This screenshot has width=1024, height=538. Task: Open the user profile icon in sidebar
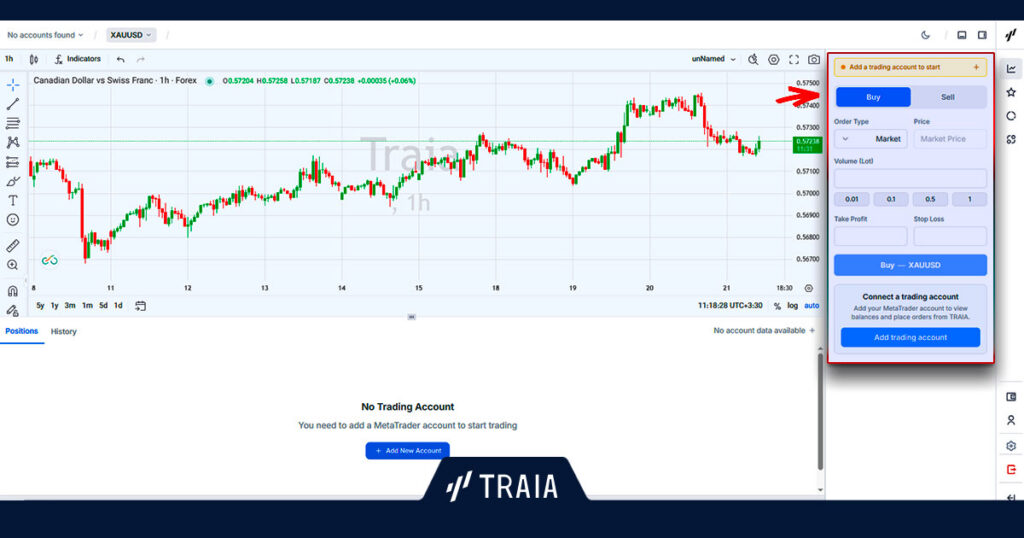1011,420
